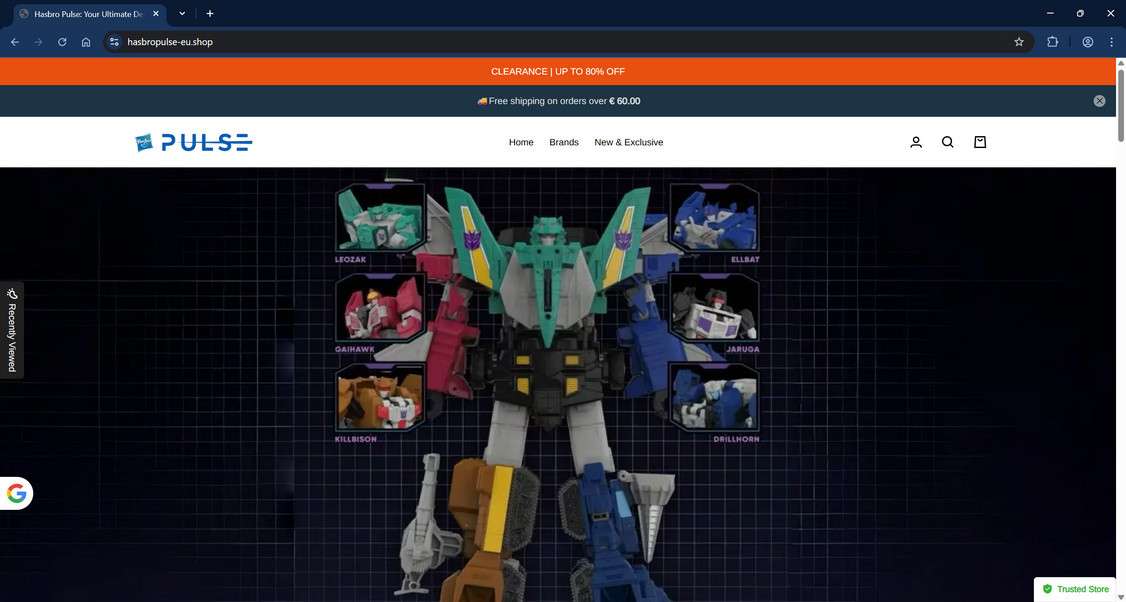Reload the current page

tap(62, 42)
